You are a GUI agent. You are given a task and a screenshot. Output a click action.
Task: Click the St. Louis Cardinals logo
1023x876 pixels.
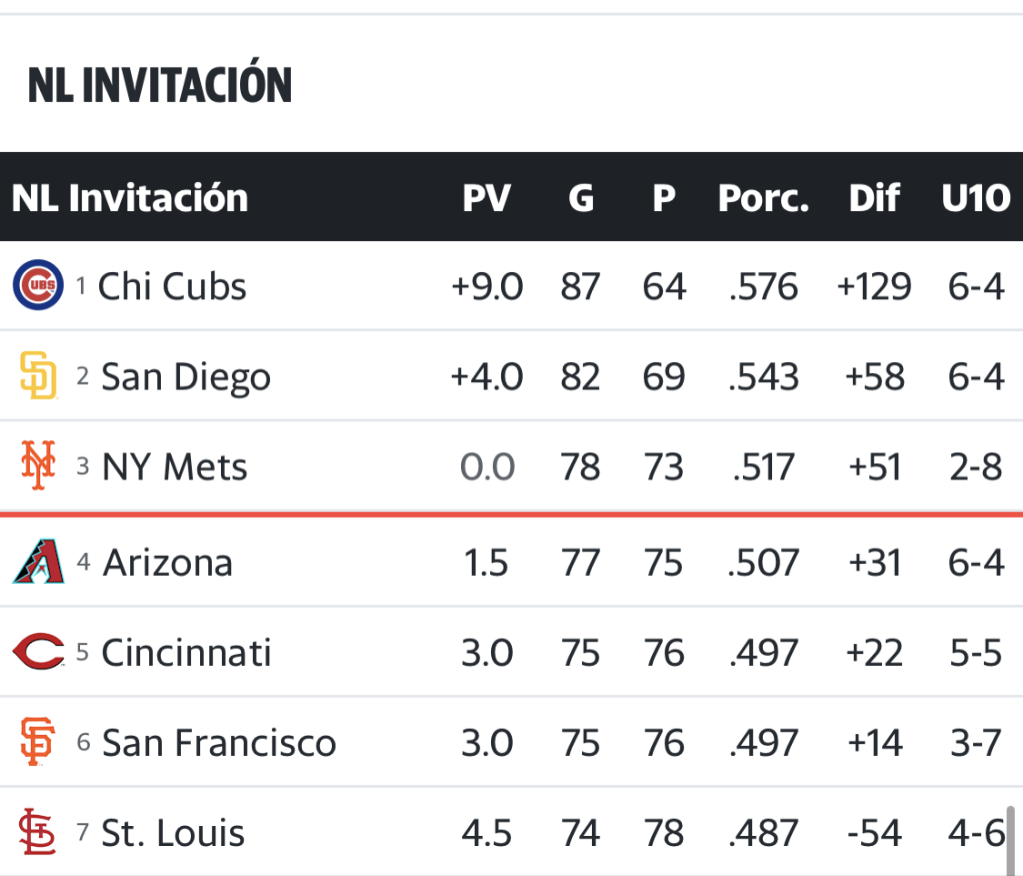coord(38,832)
